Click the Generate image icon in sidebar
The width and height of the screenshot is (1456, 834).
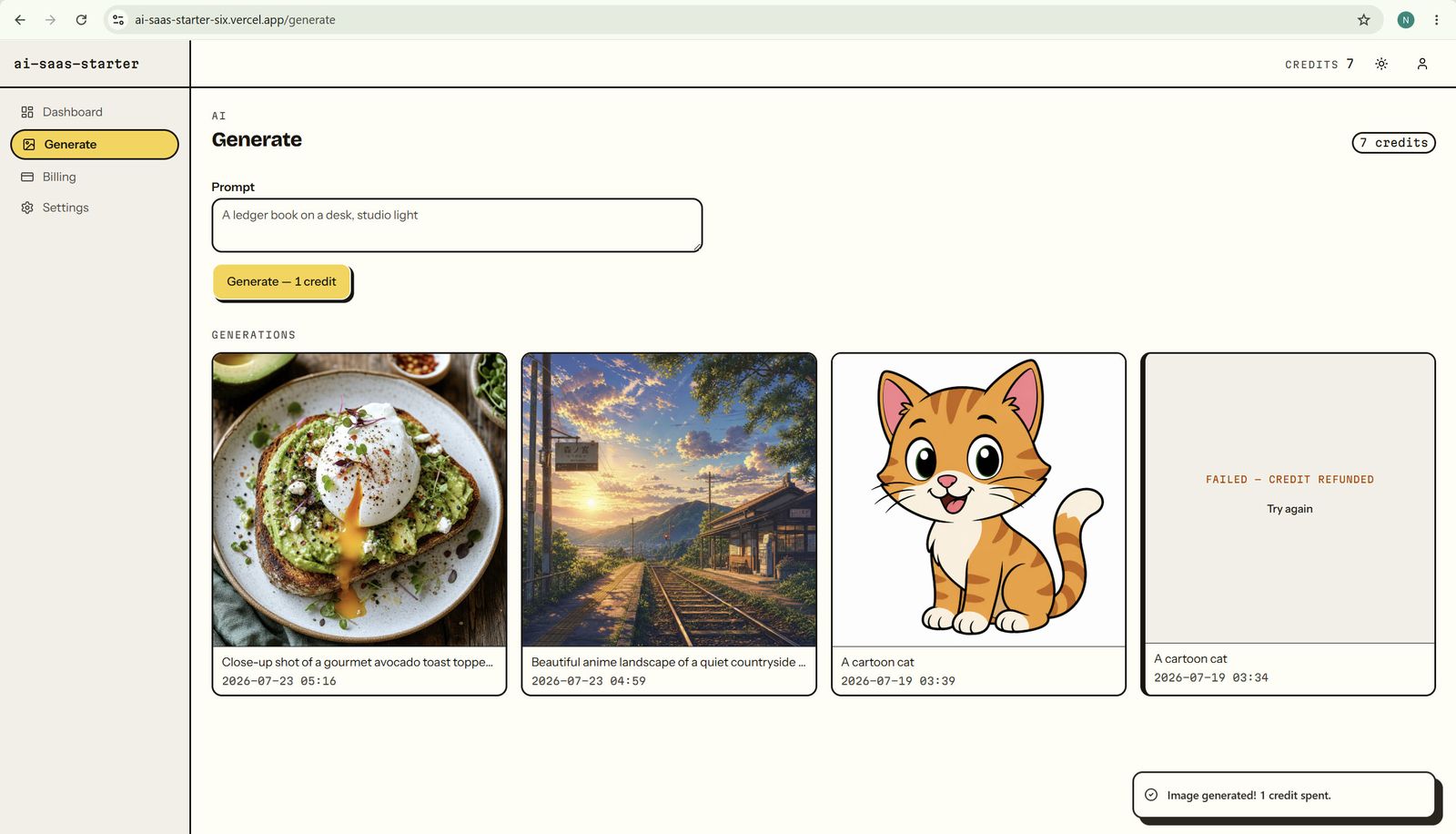click(x=29, y=145)
